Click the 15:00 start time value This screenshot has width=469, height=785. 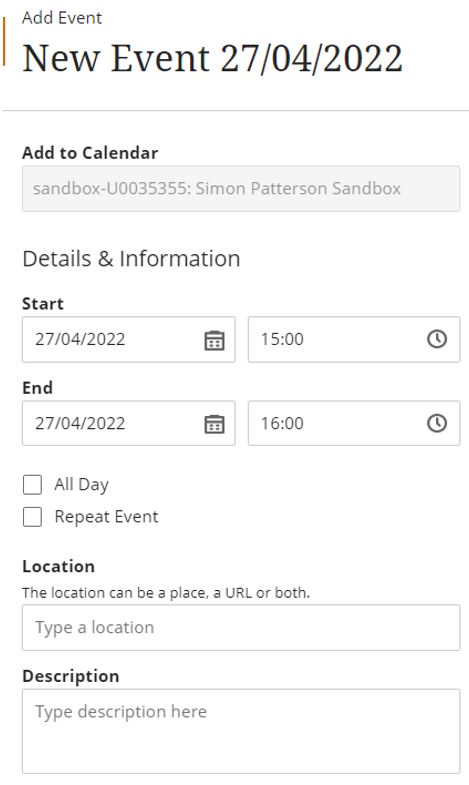click(282, 339)
